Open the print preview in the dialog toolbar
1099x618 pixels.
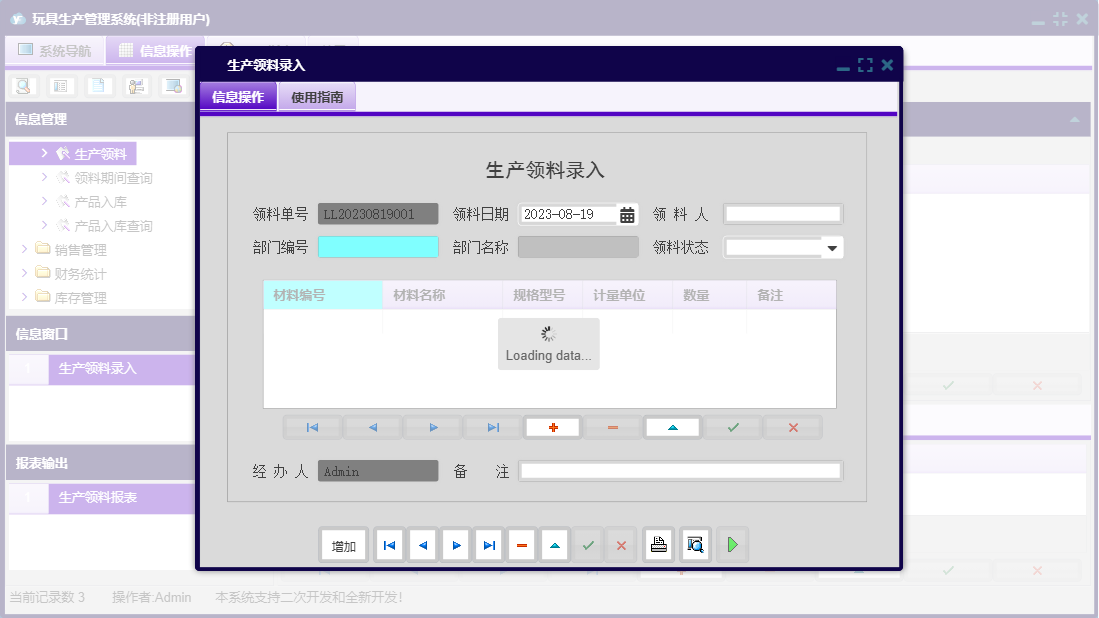click(695, 545)
